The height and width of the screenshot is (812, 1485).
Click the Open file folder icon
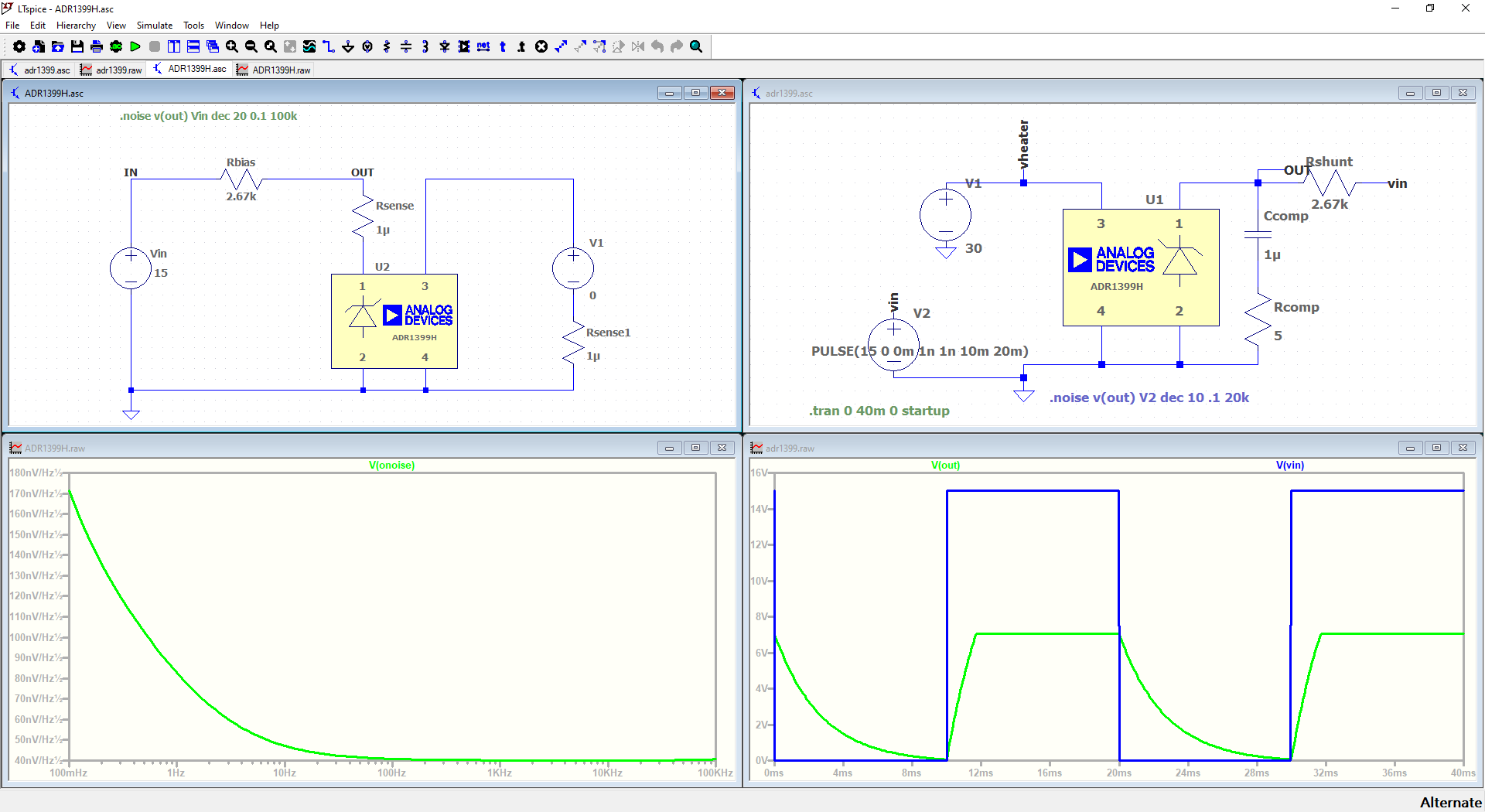coord(58,46)
